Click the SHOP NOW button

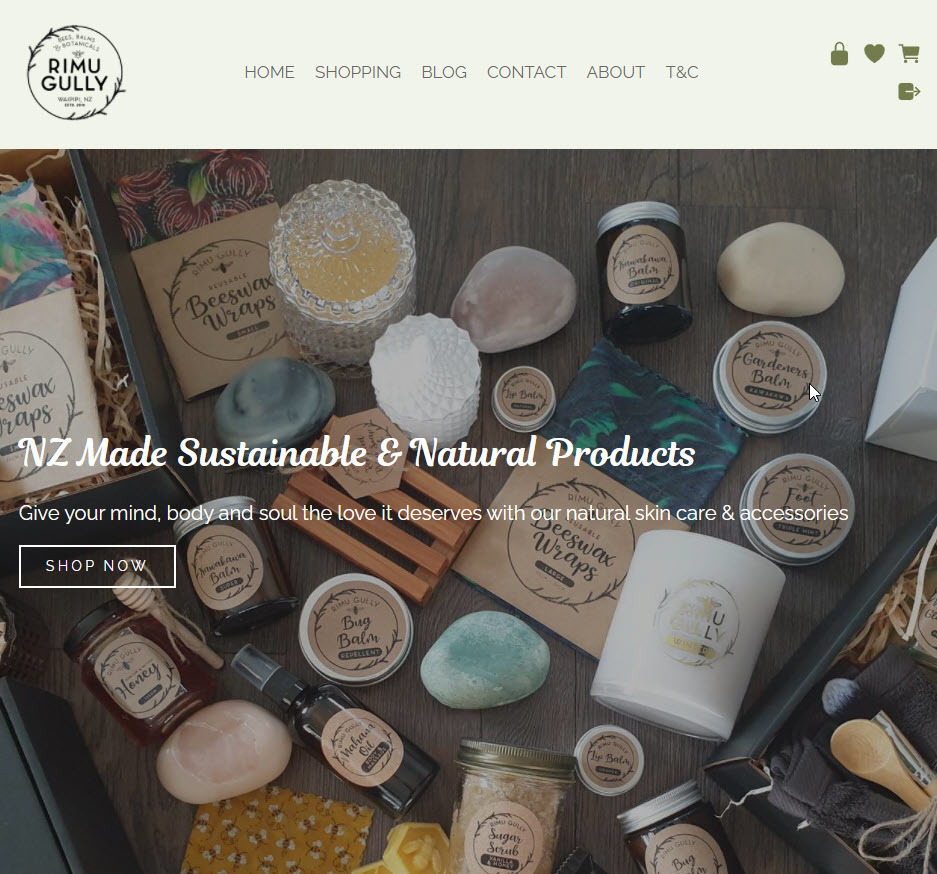tap(97, 566)
